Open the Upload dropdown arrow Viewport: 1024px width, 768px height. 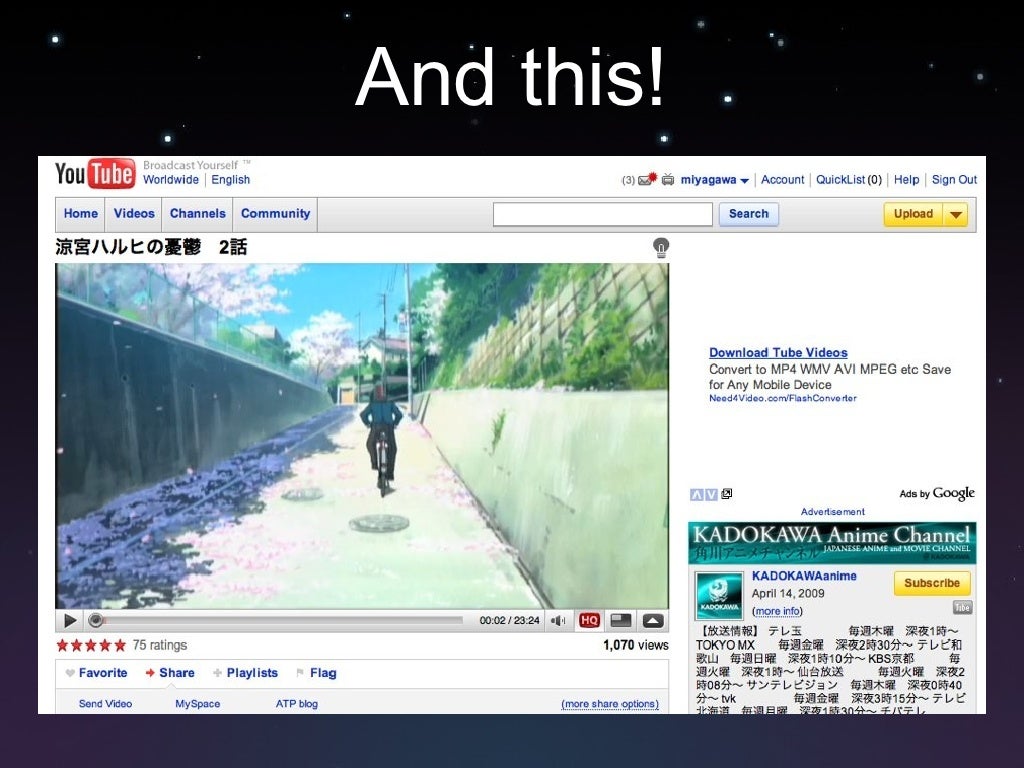(x=955, y=214)
